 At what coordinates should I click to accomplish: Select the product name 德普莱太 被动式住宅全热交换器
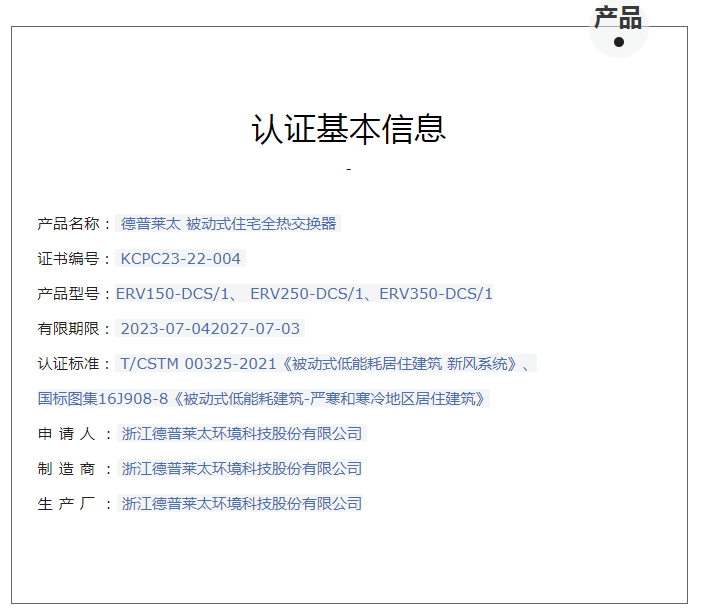pyautogui.click(x=228, y=223)
